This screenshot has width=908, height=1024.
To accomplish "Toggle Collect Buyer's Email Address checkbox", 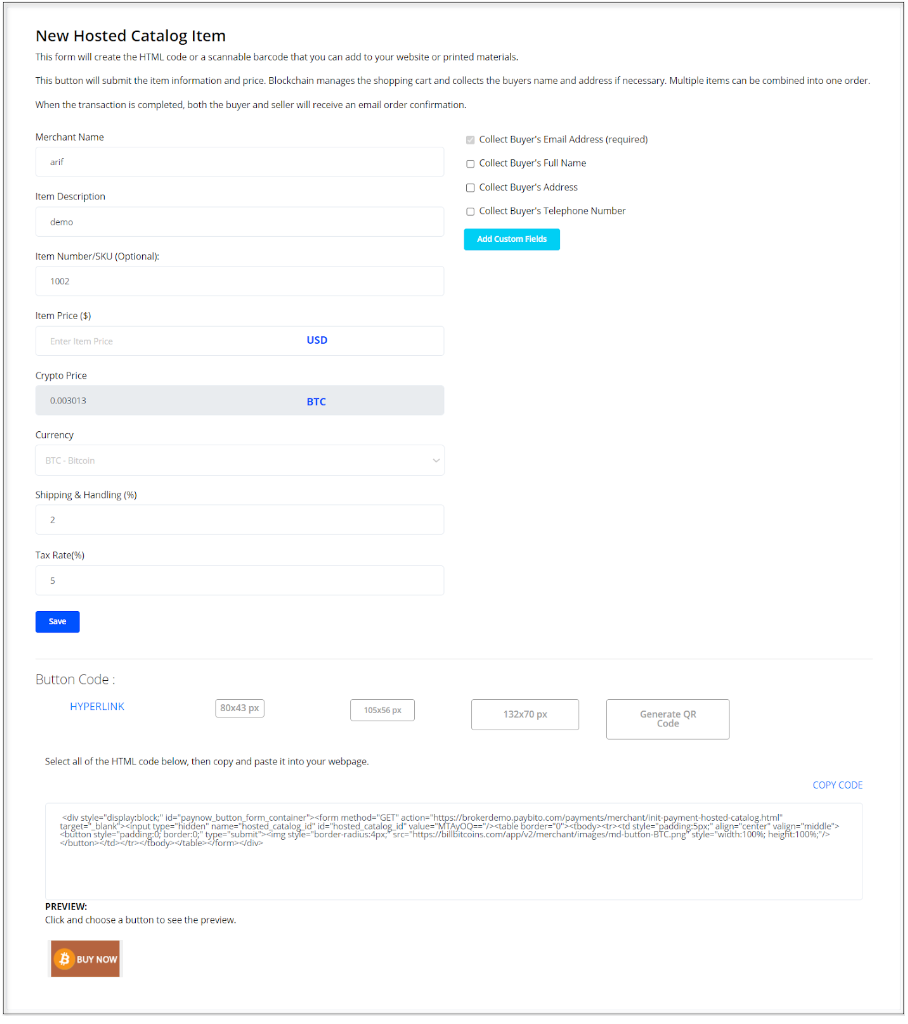I will [x=470, y=140].
